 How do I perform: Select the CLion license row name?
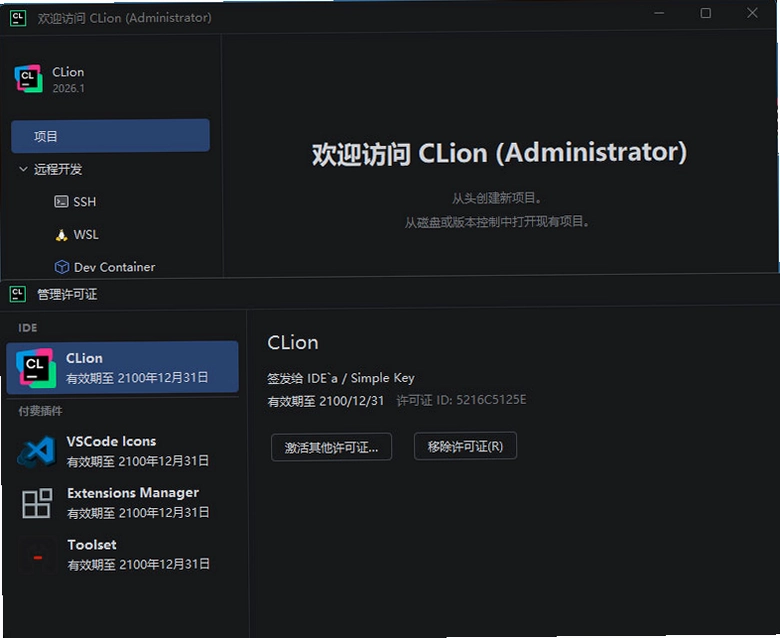point(84,358)
